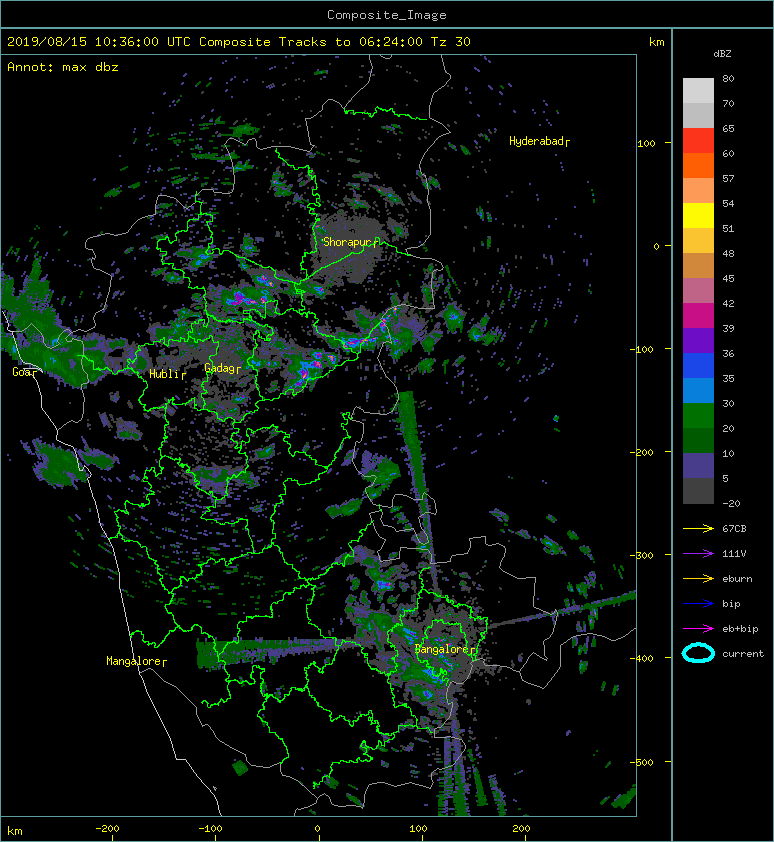Pick the brown 45–48 dBZ swatch
The height and width of the screenshot is (842, 774).
pyautogui.click(x=698, y=266)
